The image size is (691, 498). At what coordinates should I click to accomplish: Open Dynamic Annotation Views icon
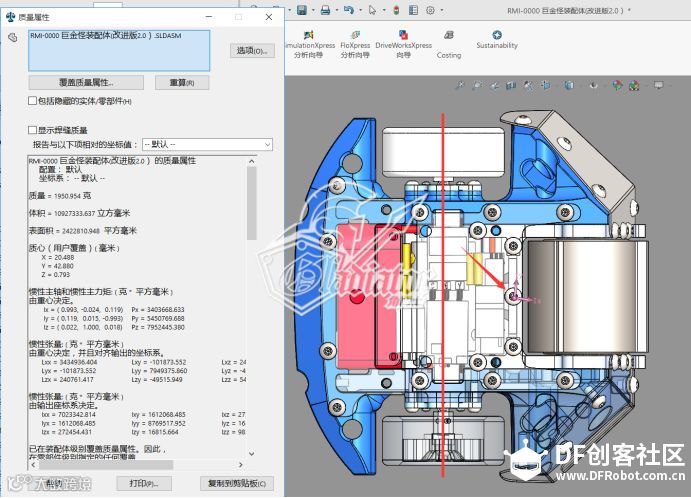(528, 85)
